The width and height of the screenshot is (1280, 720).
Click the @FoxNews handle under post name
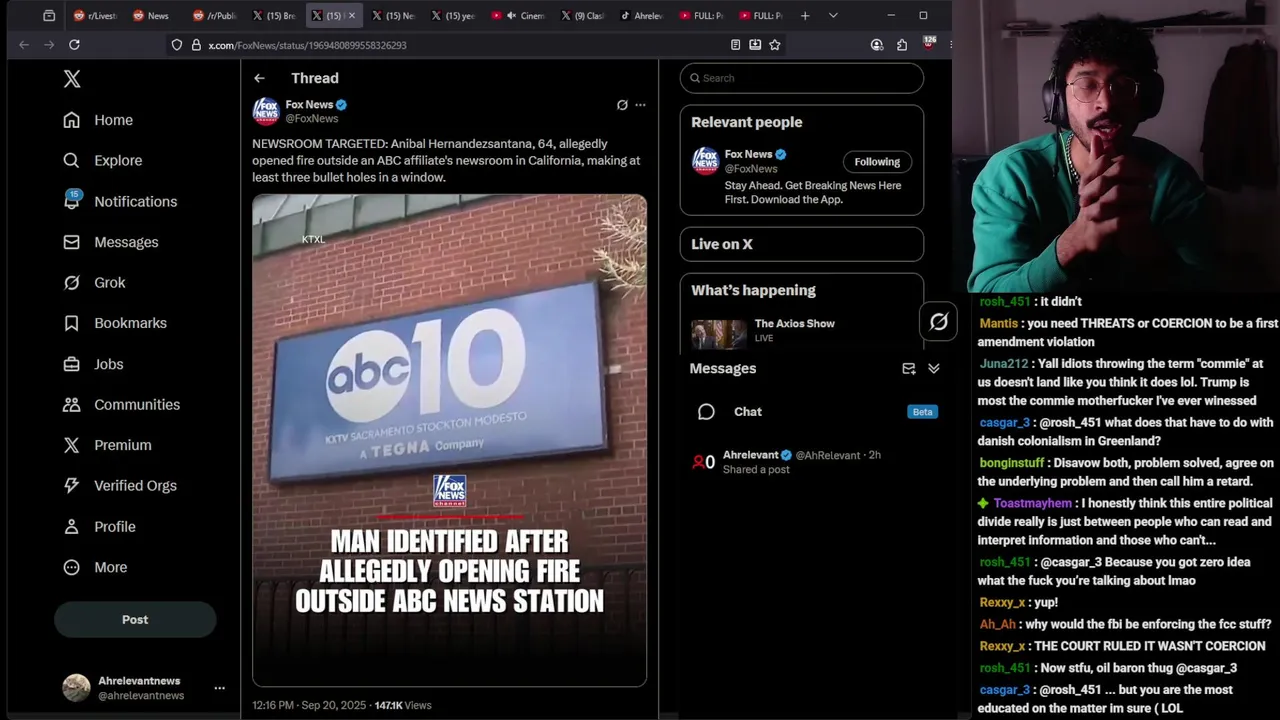click(312, 119)
